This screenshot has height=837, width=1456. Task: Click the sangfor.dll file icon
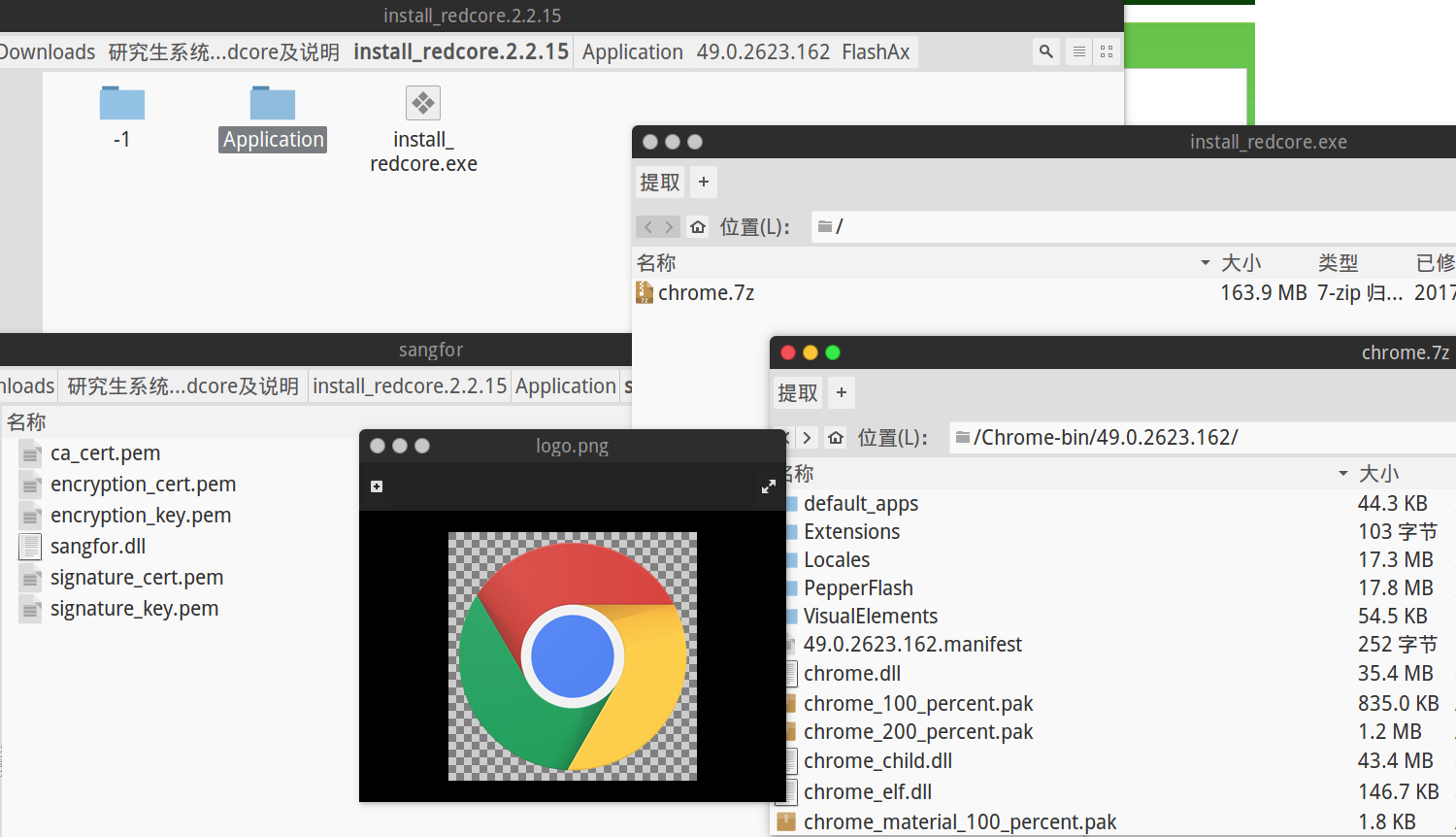[x=30, y=547]
